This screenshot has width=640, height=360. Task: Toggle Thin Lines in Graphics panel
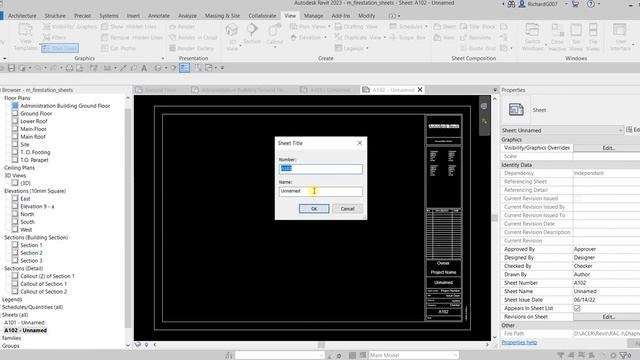[60, 48]
